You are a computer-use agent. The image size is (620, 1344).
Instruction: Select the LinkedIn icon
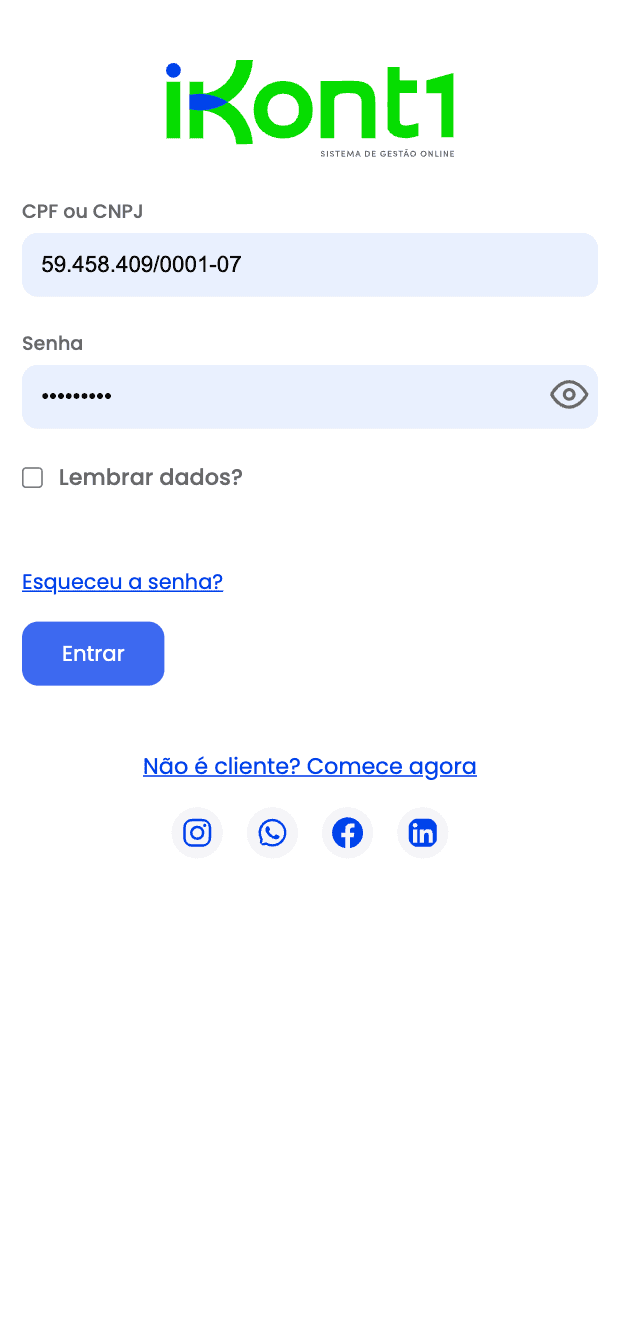pos(422,832)
